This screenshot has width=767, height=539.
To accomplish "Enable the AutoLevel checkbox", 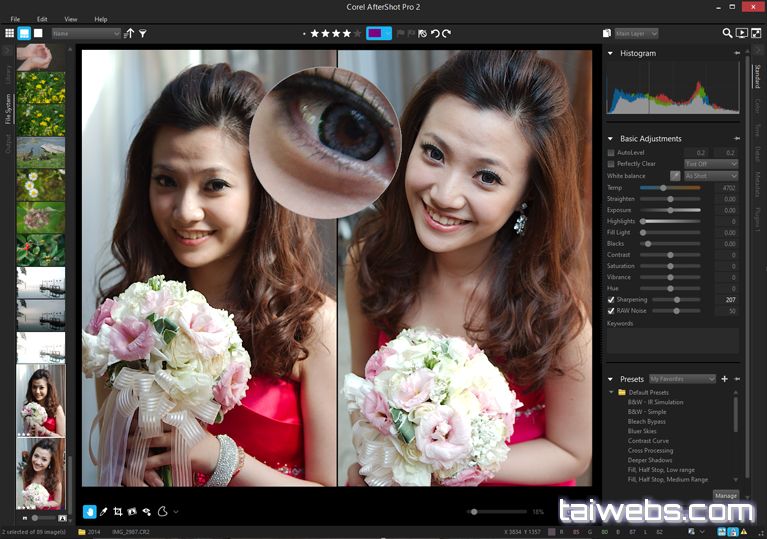I will 611,152.
